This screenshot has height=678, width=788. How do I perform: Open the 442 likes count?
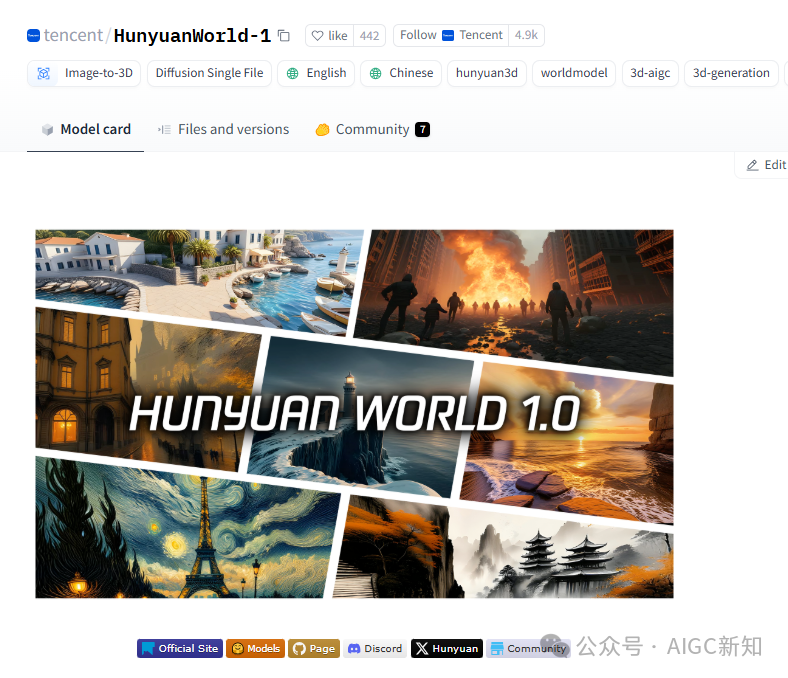click(369, 36)
